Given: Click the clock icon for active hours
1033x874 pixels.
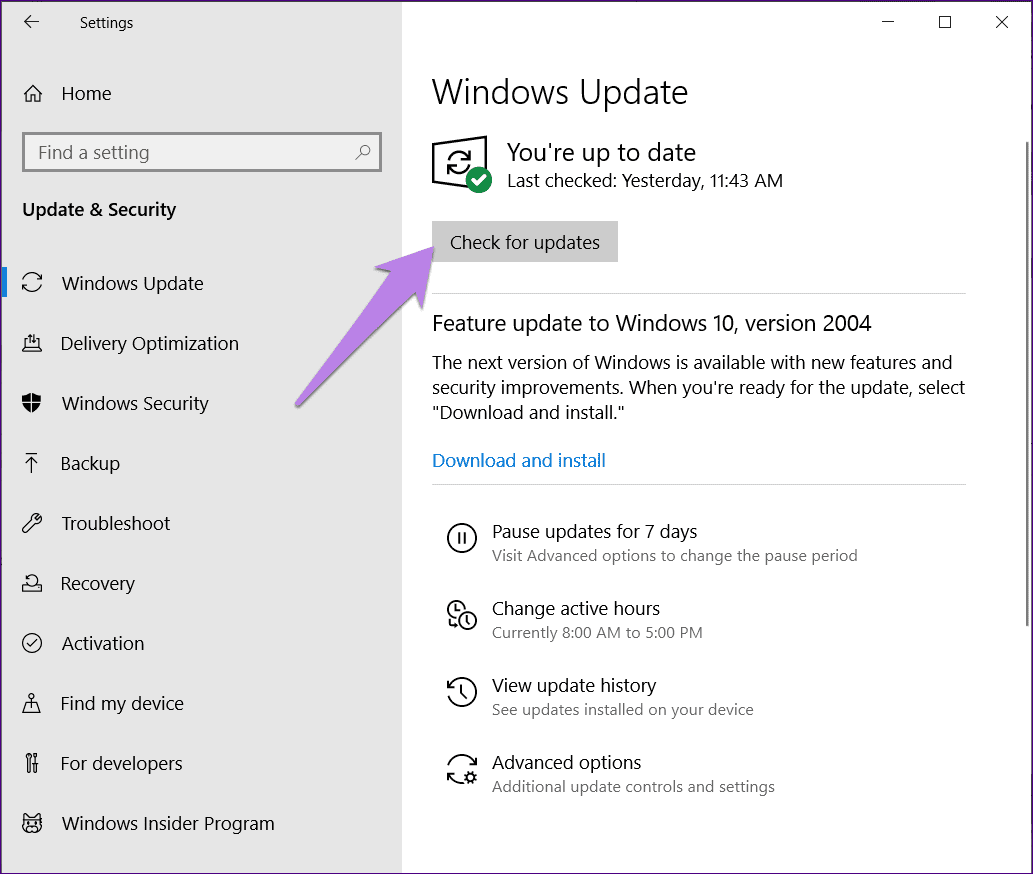Looking at the screenshot, I should coord(462,615).
